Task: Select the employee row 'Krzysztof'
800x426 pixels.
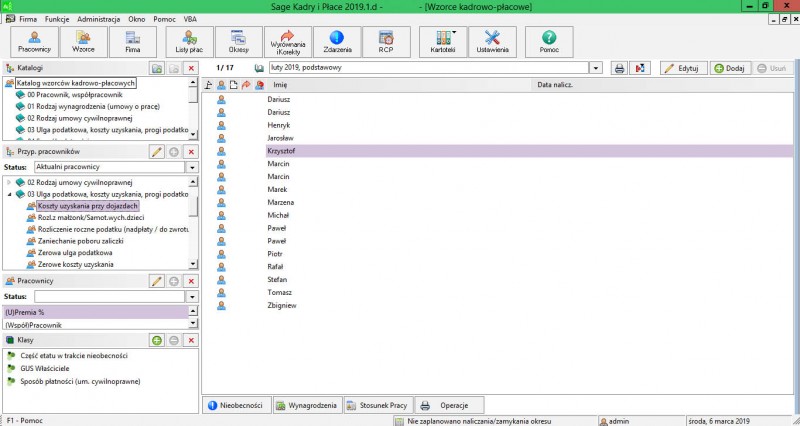Action: pos(529,151)
